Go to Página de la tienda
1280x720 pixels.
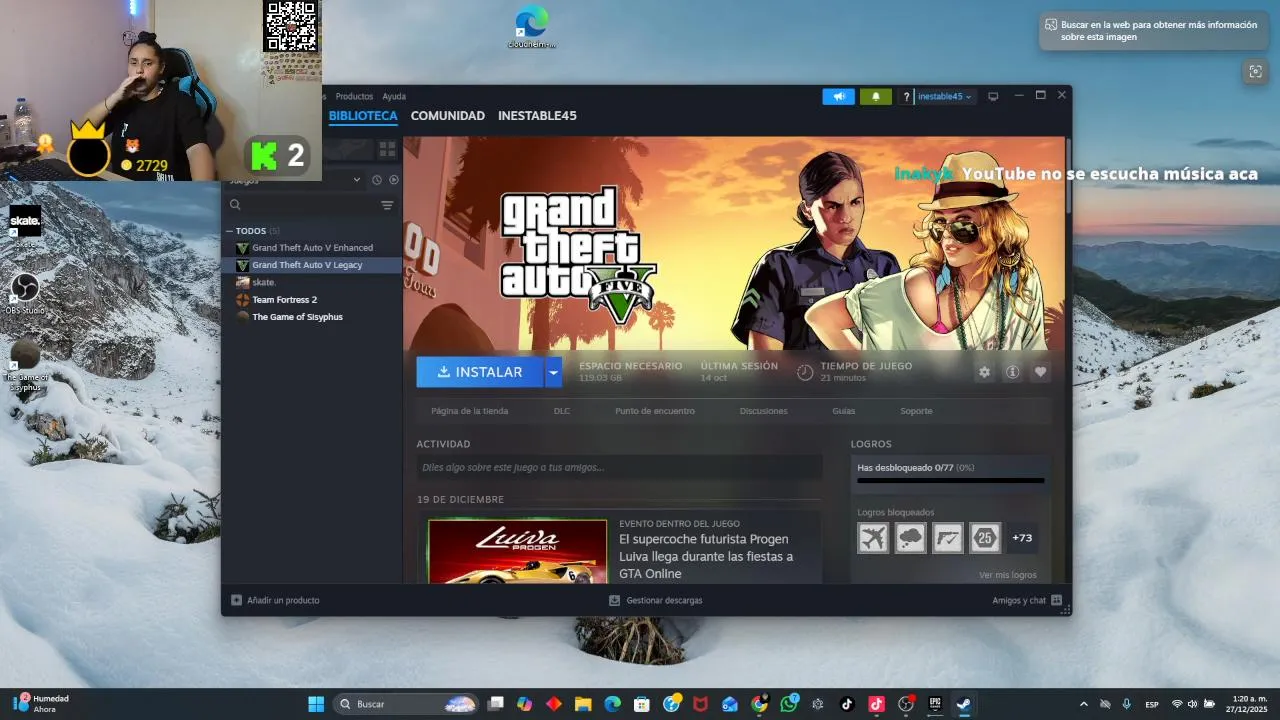pyautogui.click(x=470, y=411)
